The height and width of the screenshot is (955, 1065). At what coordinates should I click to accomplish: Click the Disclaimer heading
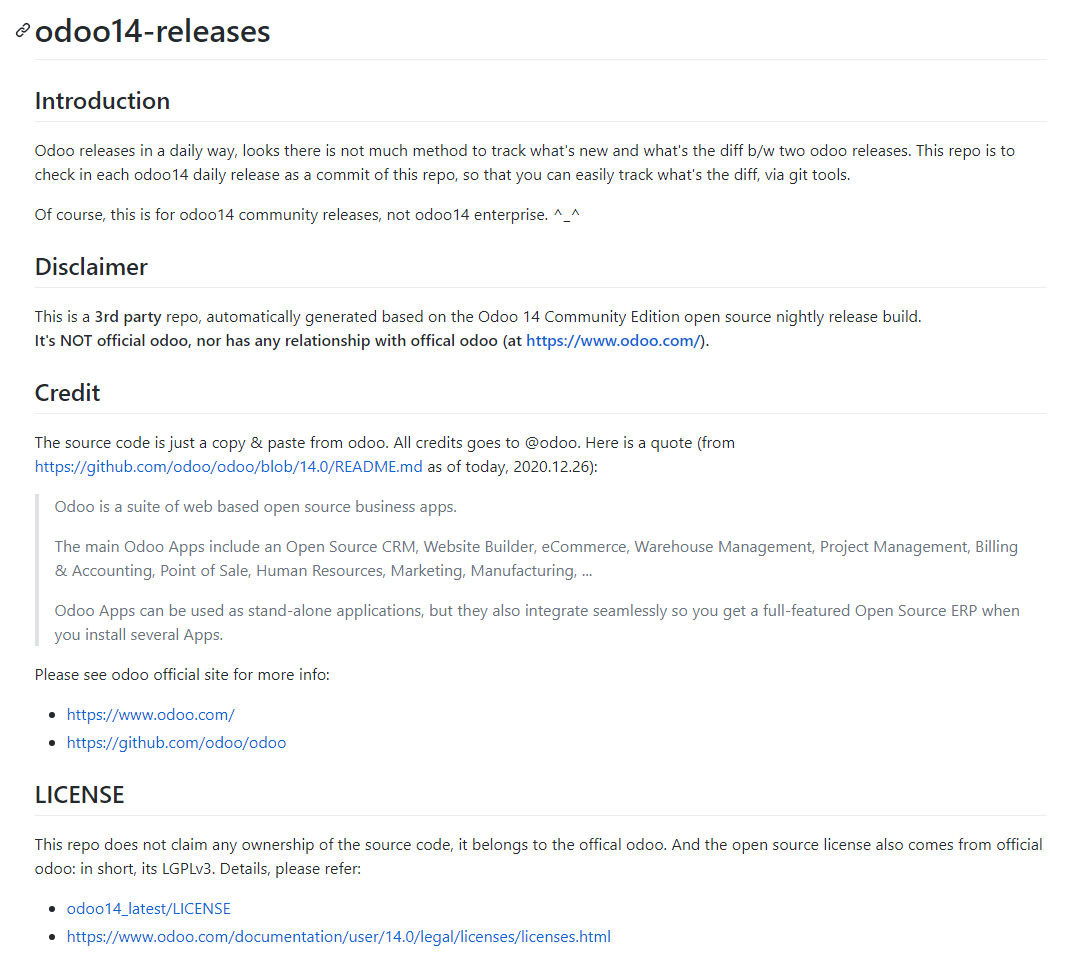click(x=91, y=267)
